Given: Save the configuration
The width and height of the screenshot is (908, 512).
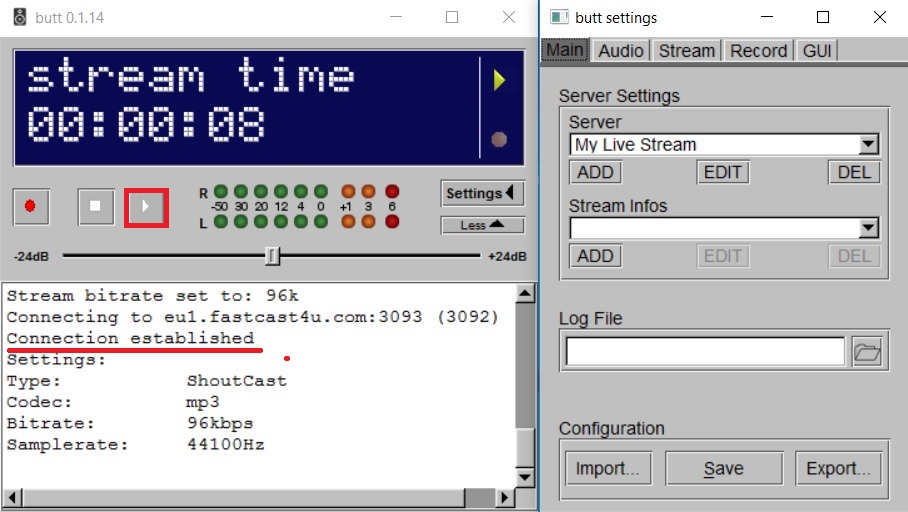Looking at the screenshot, I should (724, 469).
